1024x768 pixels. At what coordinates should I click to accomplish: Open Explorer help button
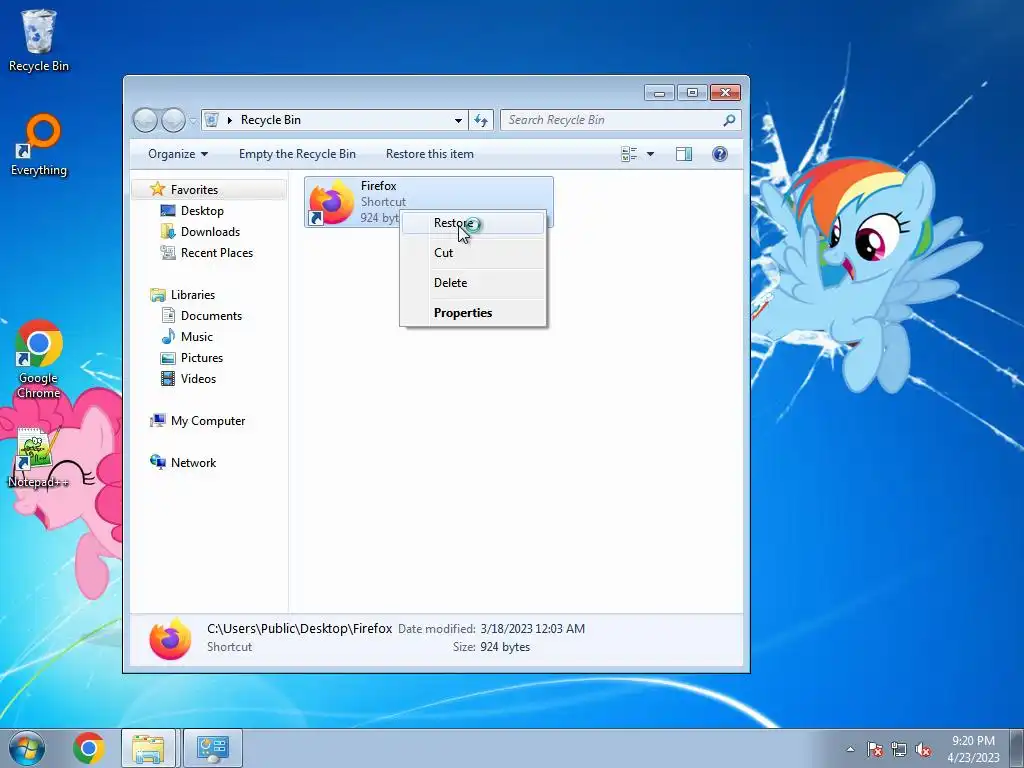point(720,154)
